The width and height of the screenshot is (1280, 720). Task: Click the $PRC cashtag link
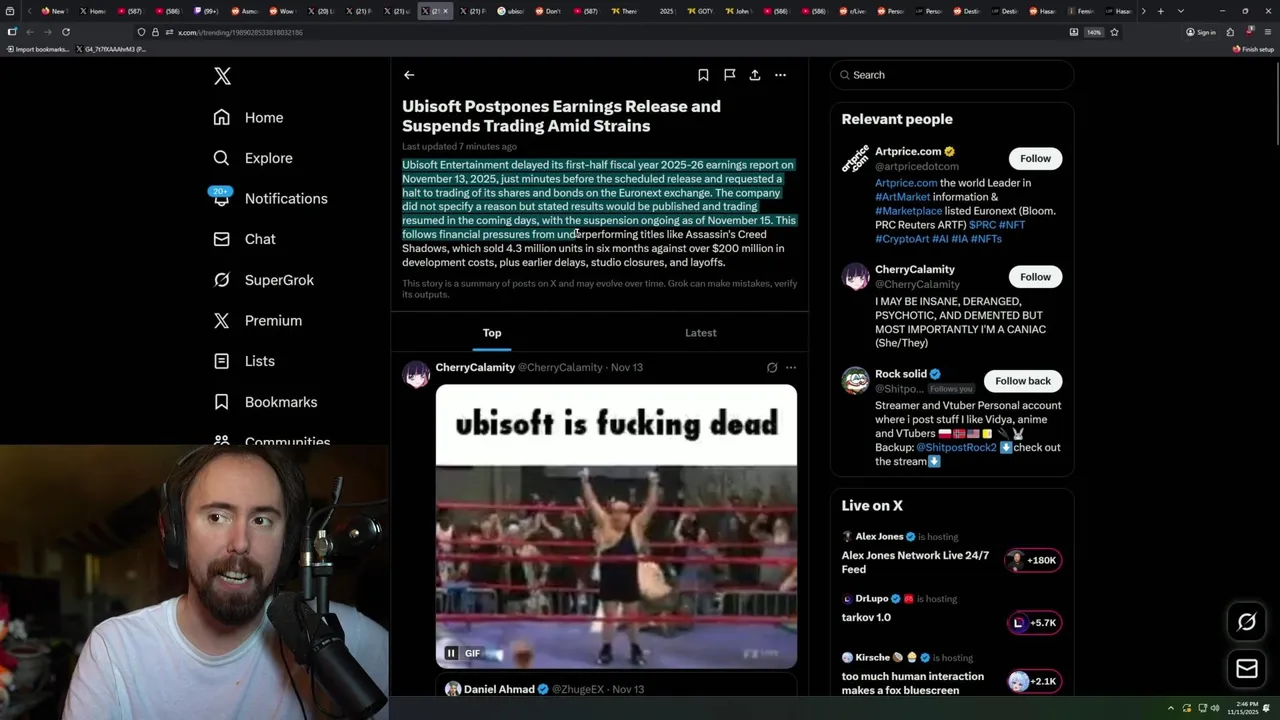tap(982, 225)
